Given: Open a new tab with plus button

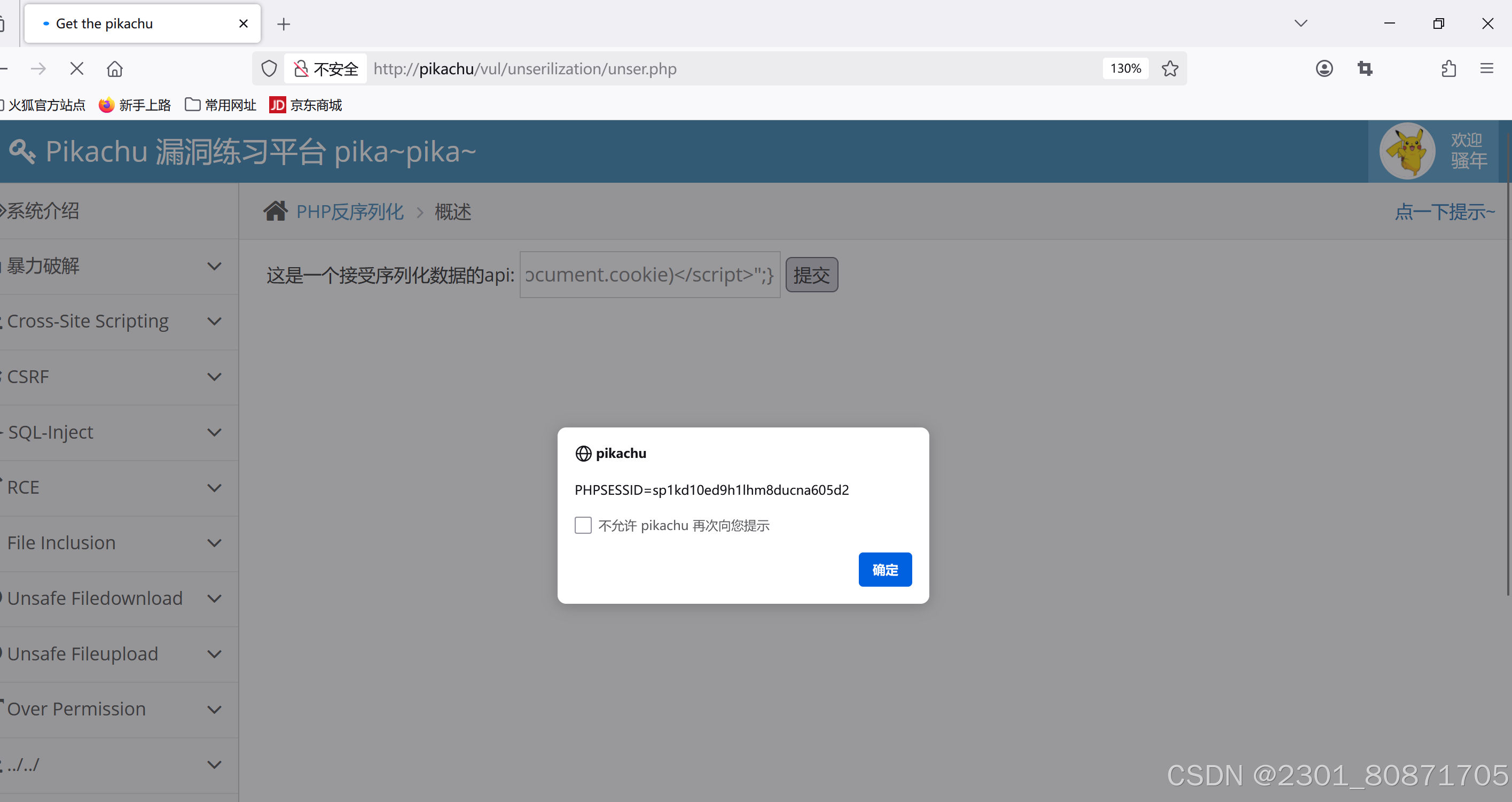Looking at the screenshot, I should [x=284, y=24].
